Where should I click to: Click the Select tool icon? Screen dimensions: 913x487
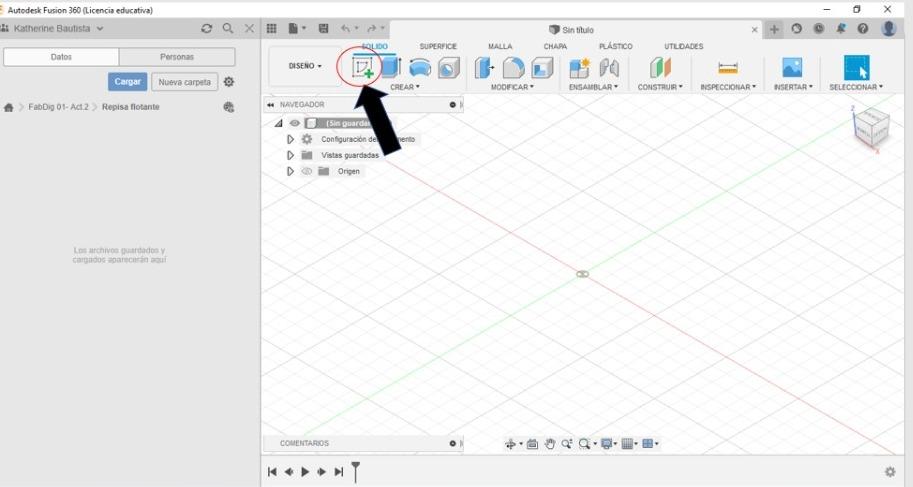click(857, 68)
